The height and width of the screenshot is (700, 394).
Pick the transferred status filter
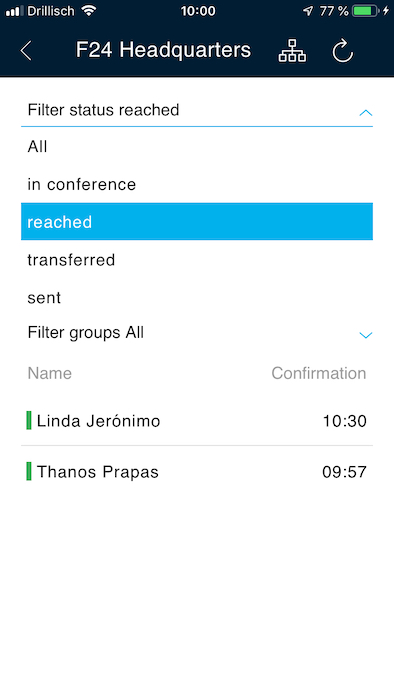pos(197,259)
